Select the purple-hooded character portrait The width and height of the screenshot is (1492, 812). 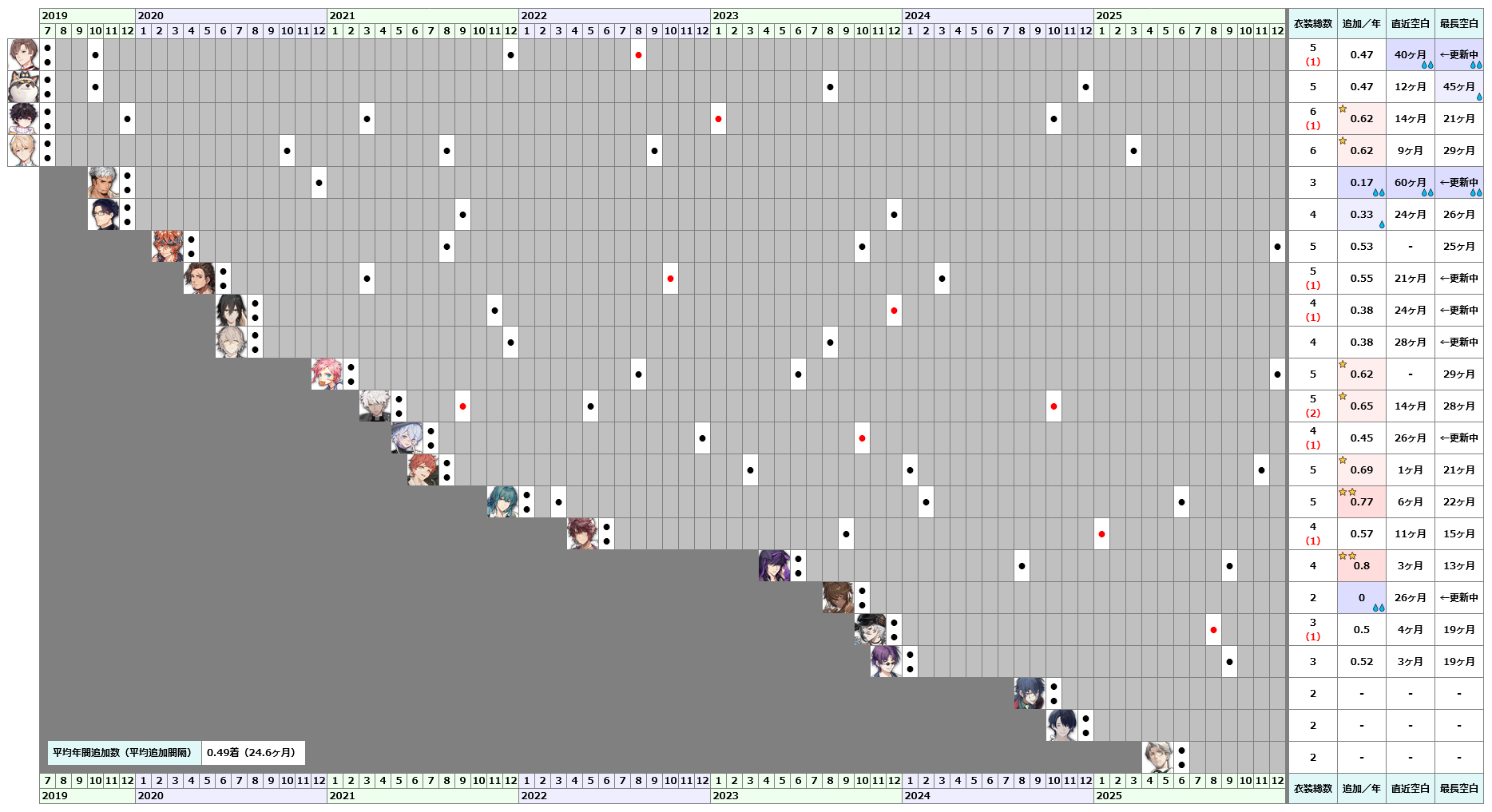click(774, 565)
